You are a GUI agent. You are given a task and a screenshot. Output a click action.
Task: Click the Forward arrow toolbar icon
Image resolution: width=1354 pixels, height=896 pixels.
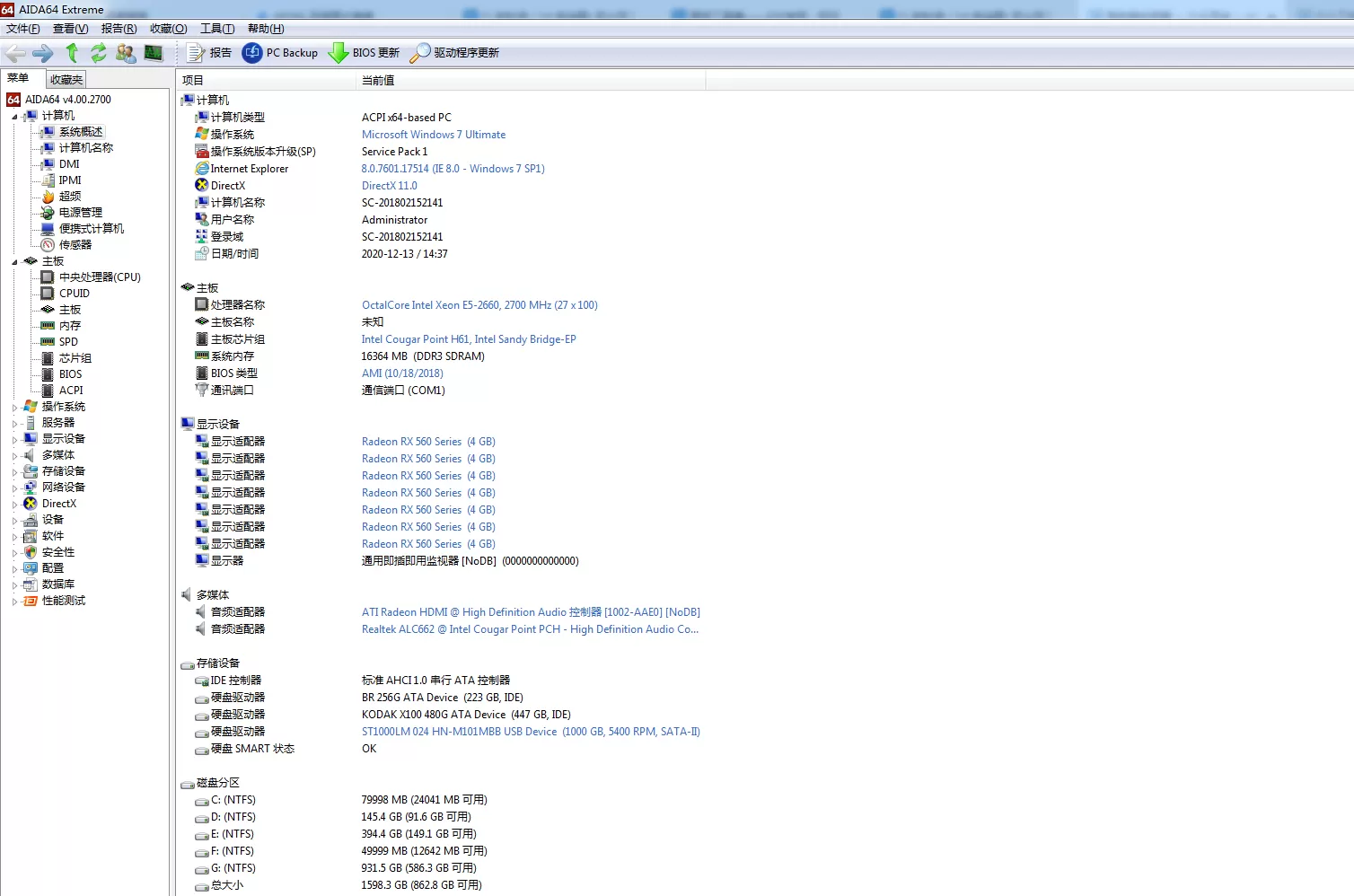(x=43, y=53)
